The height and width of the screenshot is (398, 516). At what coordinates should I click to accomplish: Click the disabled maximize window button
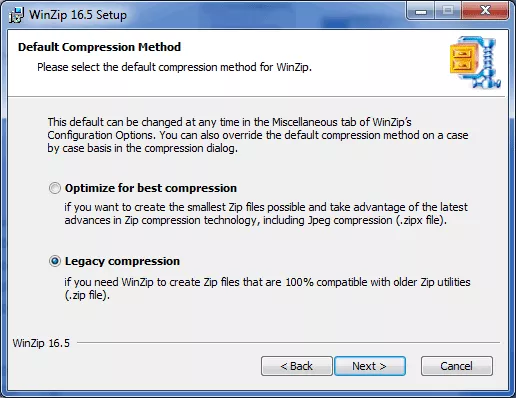(x=448, y=12)
